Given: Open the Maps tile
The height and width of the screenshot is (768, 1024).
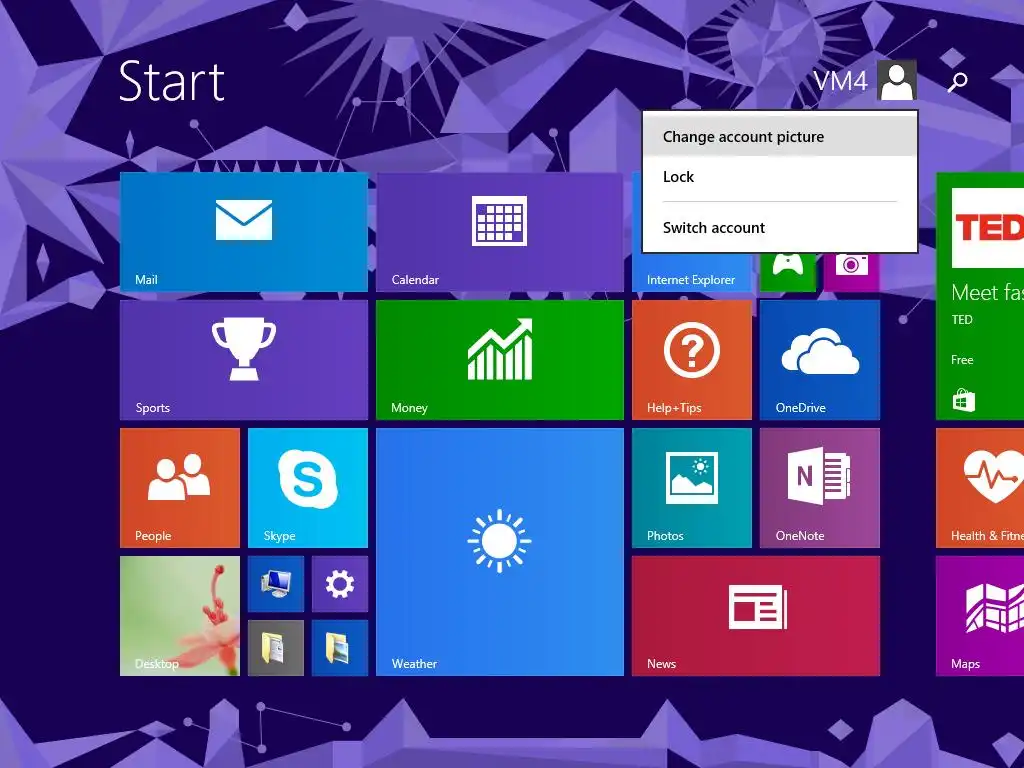Looking at the screenshot, I should pos(980,616).
